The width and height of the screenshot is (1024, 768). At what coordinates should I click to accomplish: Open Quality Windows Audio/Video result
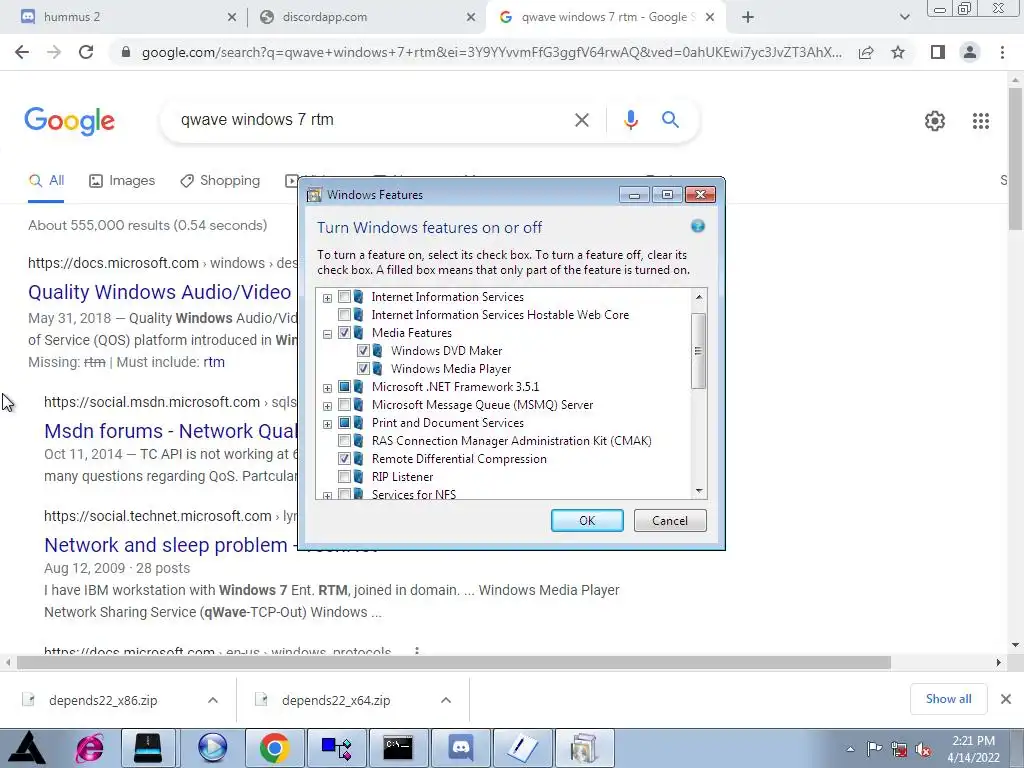click(x=159, y=292)
